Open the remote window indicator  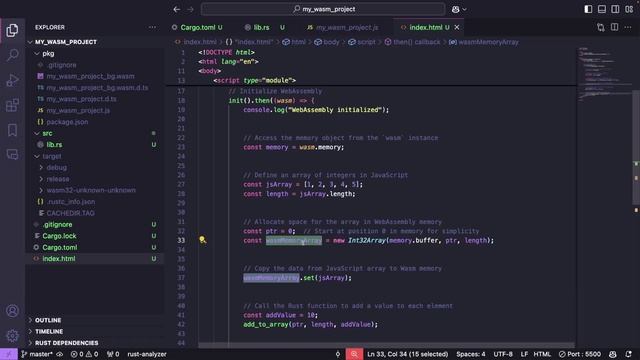[x=9, y=354]
